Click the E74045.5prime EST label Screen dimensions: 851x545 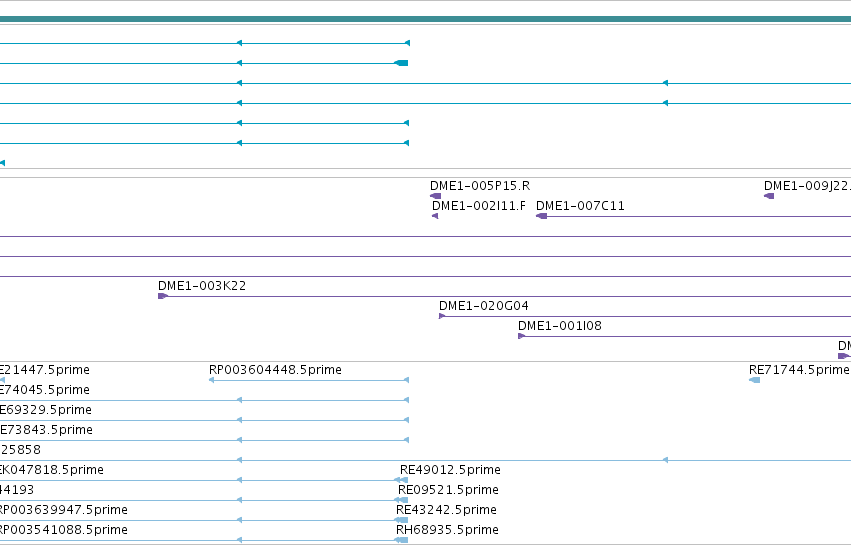[45, 390]
